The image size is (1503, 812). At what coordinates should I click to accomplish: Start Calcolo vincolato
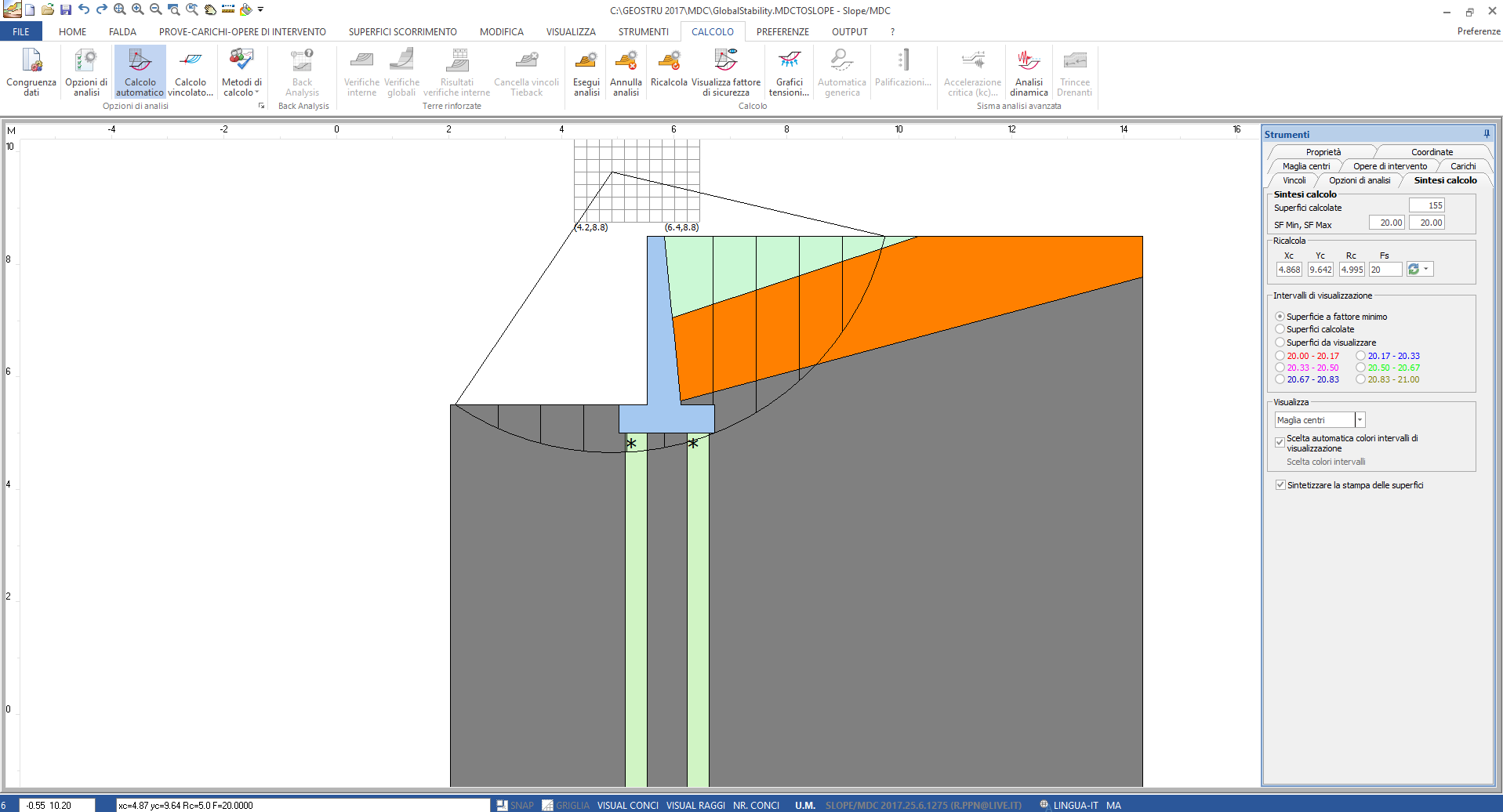191,72
